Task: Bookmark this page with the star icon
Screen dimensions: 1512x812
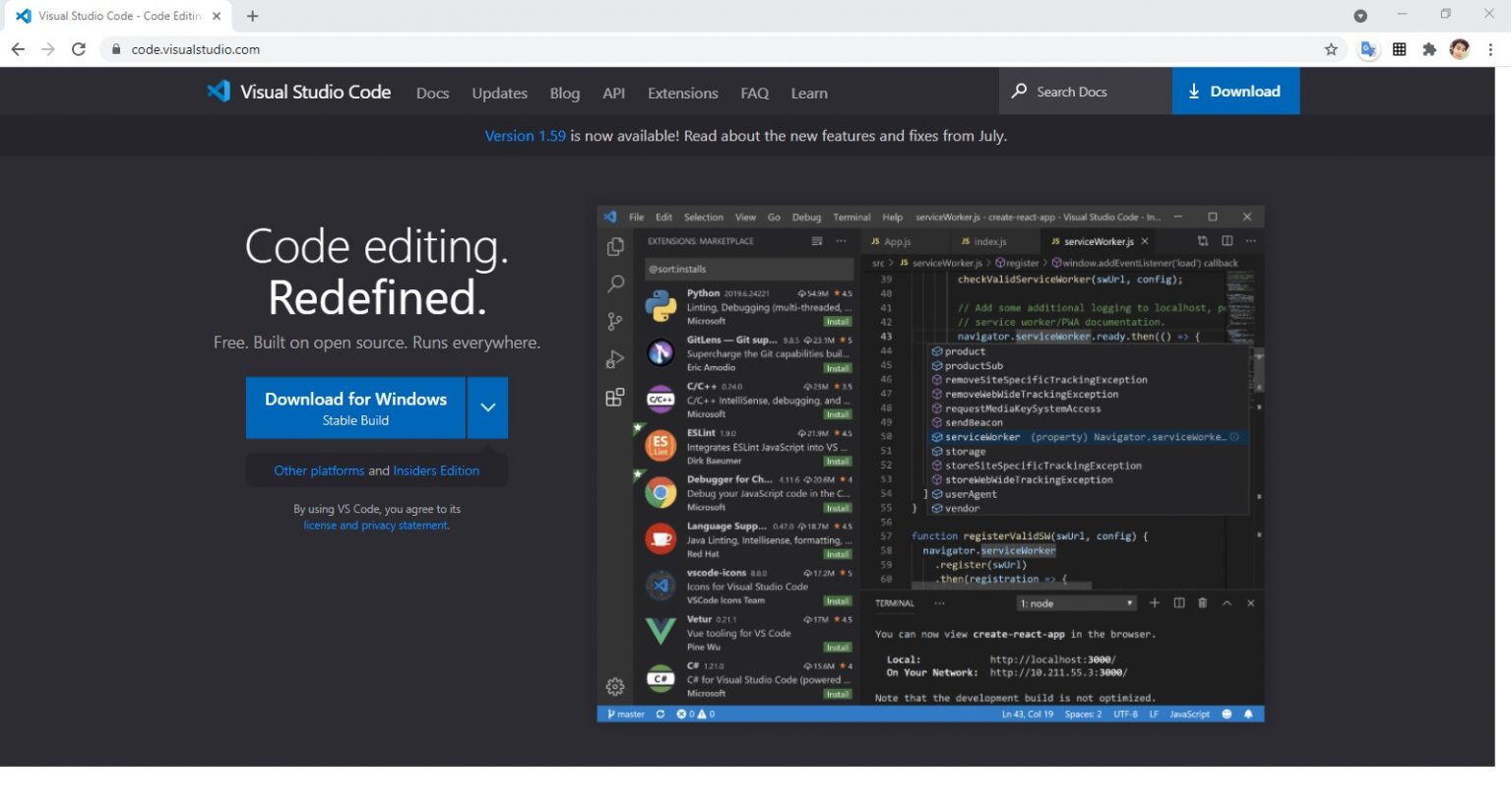Action: tap(1331, 49)
